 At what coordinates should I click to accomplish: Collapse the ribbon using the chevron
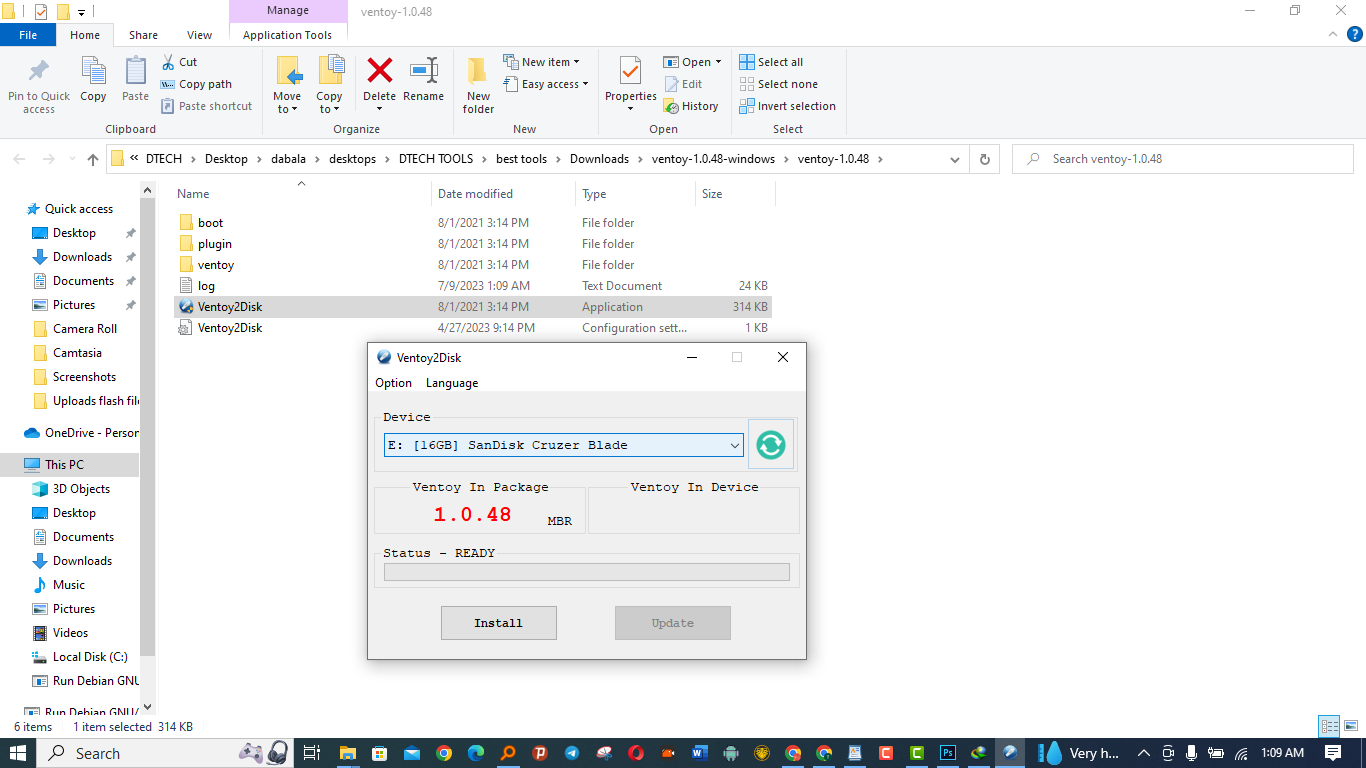click(1331, 34)
